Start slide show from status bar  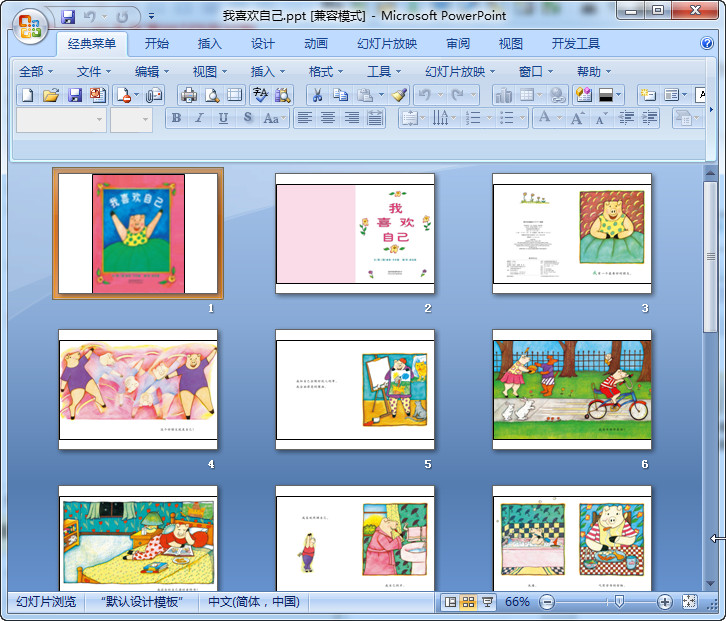click(487, 602)
